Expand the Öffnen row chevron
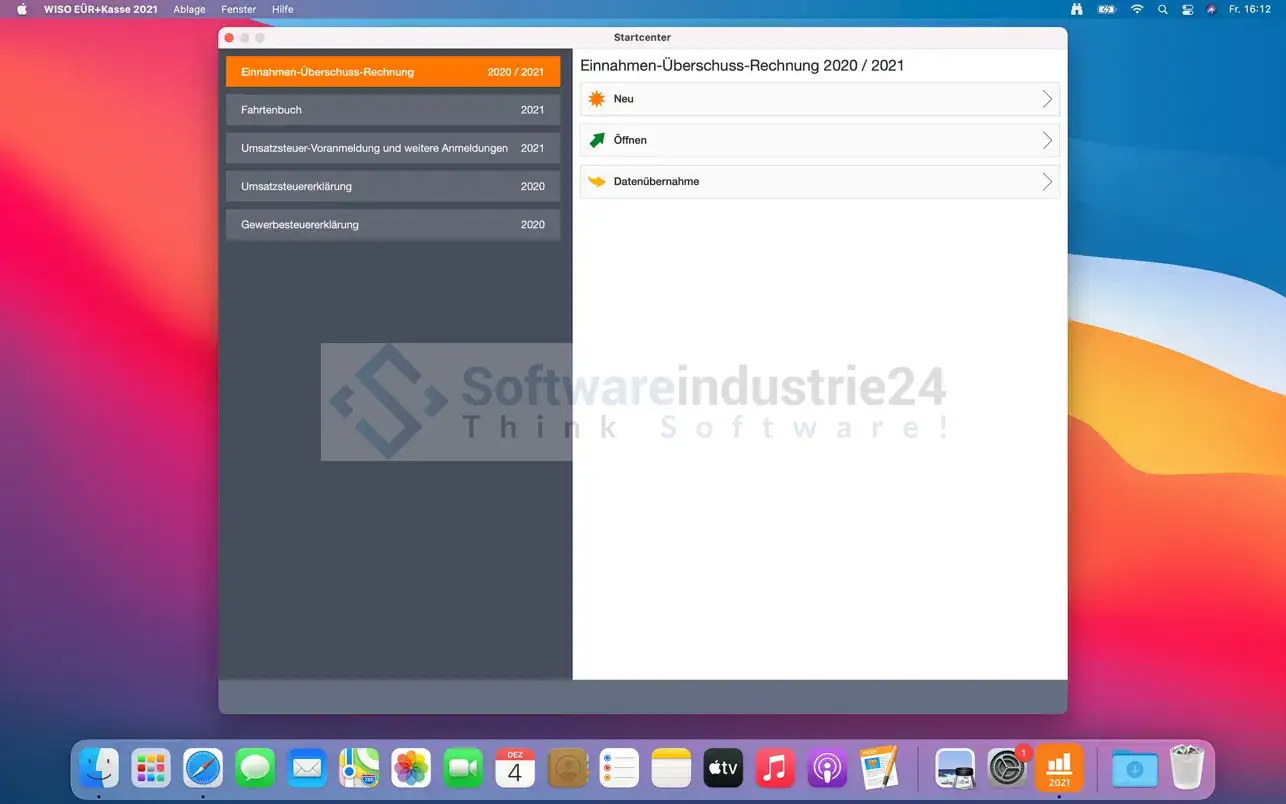Viewport: 1286px width, 804px height. coord(1047,140)
